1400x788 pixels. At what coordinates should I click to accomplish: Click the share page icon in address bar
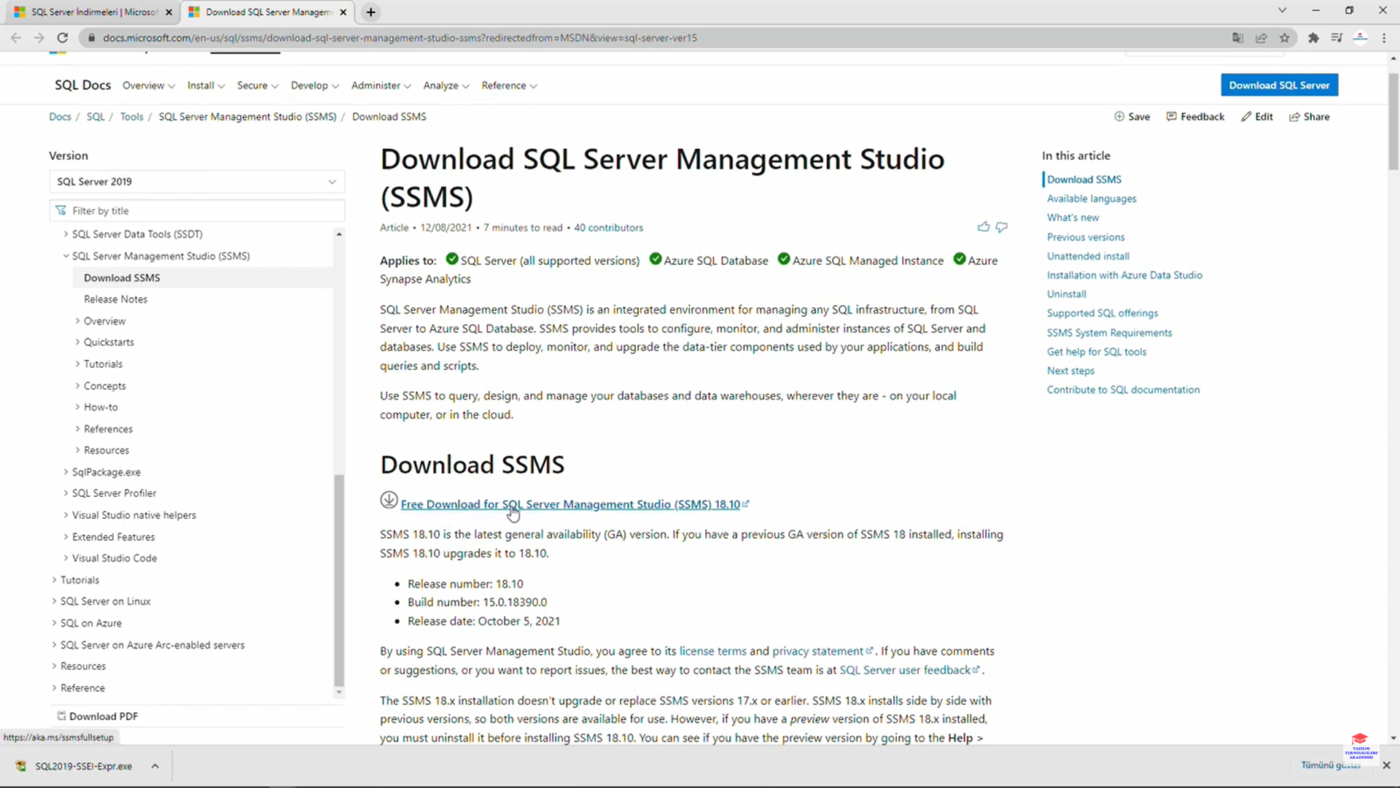(1261, 38)
